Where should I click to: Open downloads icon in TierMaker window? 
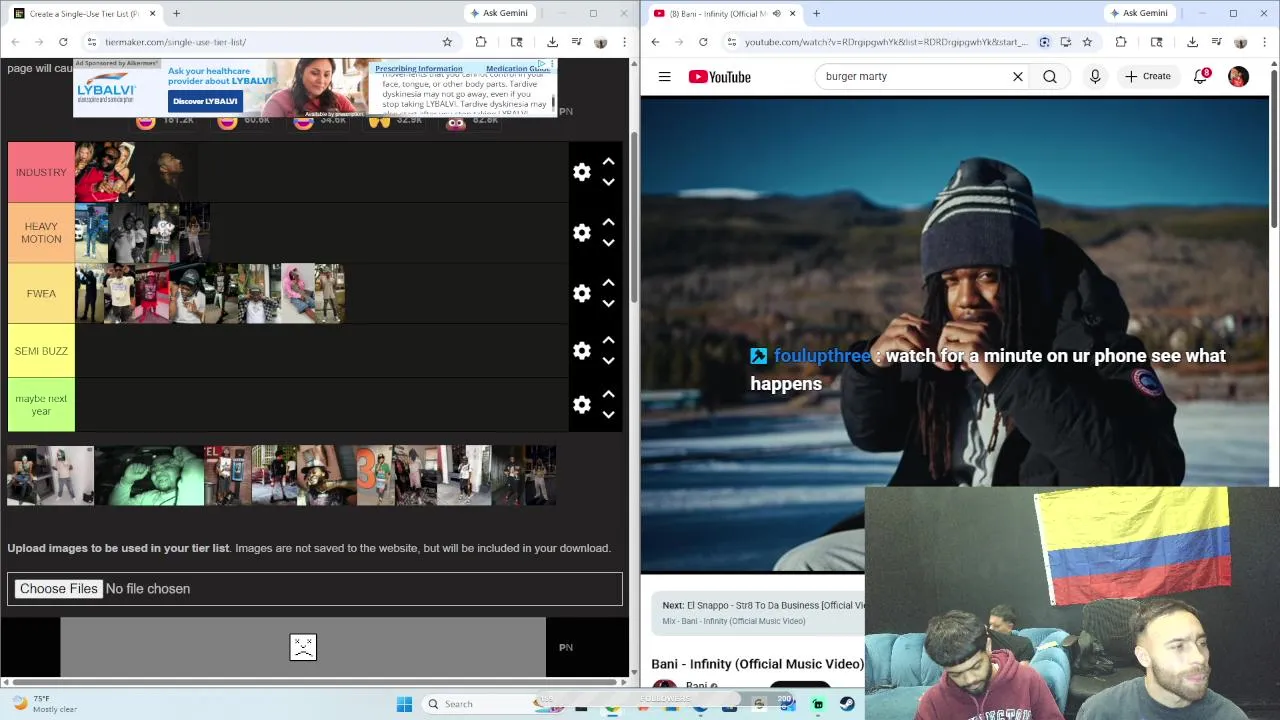point(552,42)
